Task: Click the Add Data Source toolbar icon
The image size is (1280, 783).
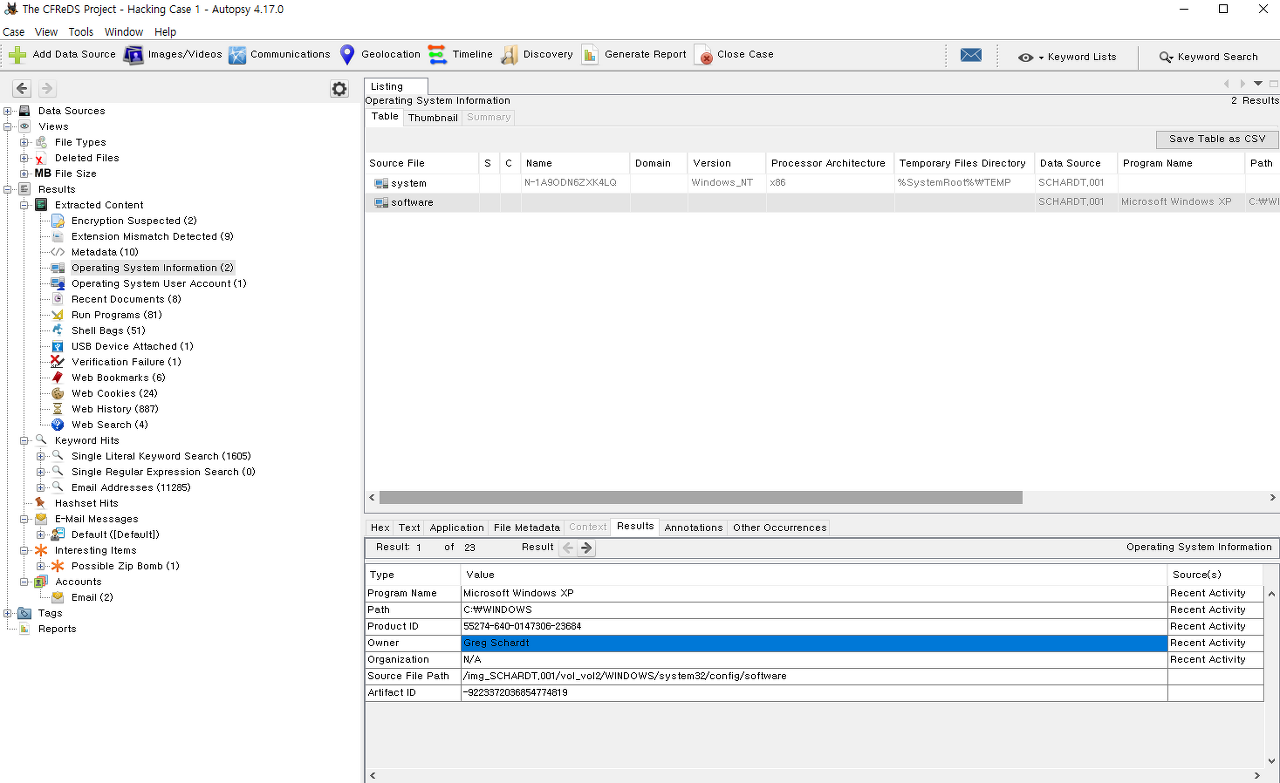Action: click(x=18, y=55)
